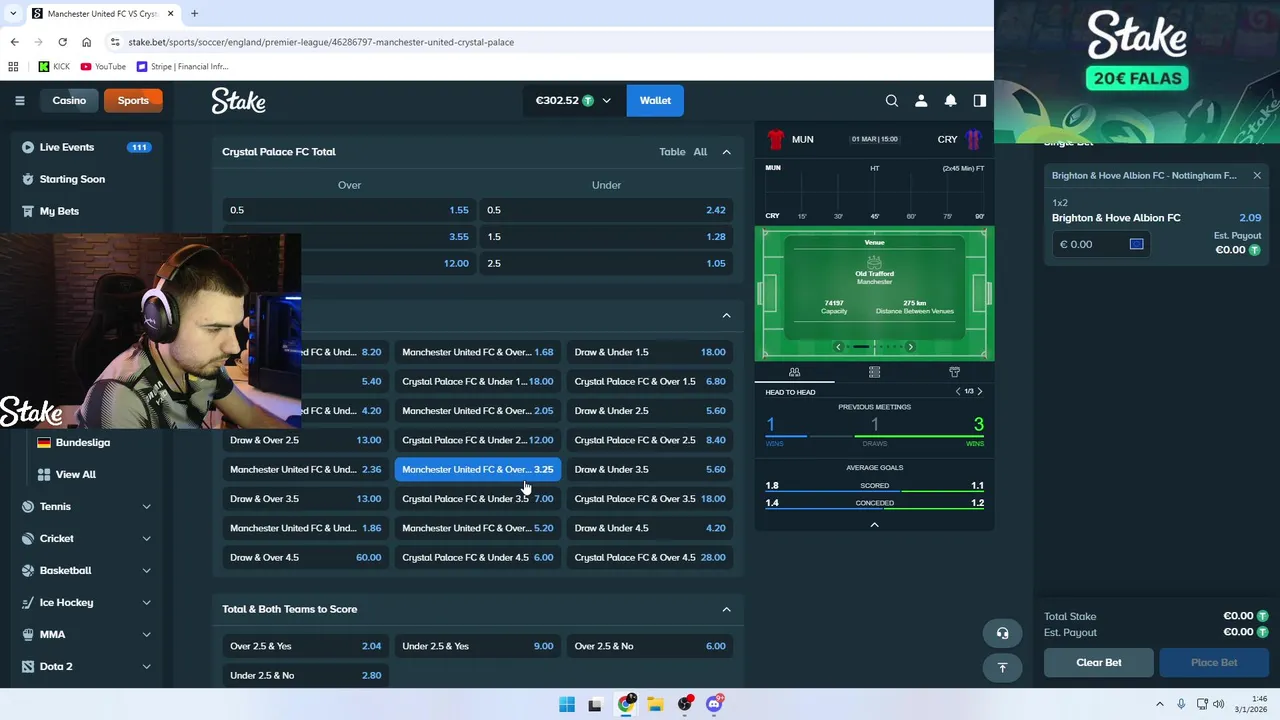1280x720 pixels.
Task: Expand Dota 2 in the sports sidebar
Action: (146, 666)
